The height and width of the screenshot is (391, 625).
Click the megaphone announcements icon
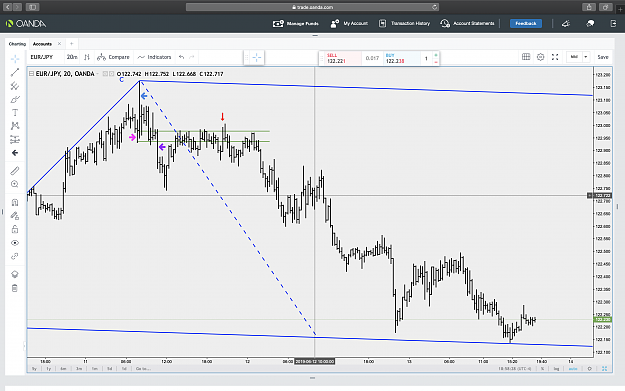566,24
